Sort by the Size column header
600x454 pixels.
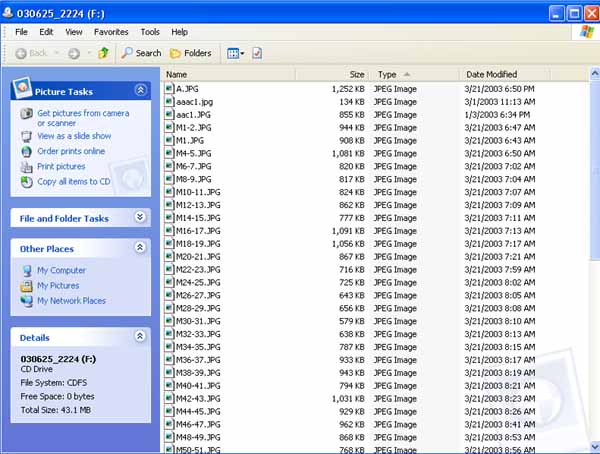[x=332, y=74]
